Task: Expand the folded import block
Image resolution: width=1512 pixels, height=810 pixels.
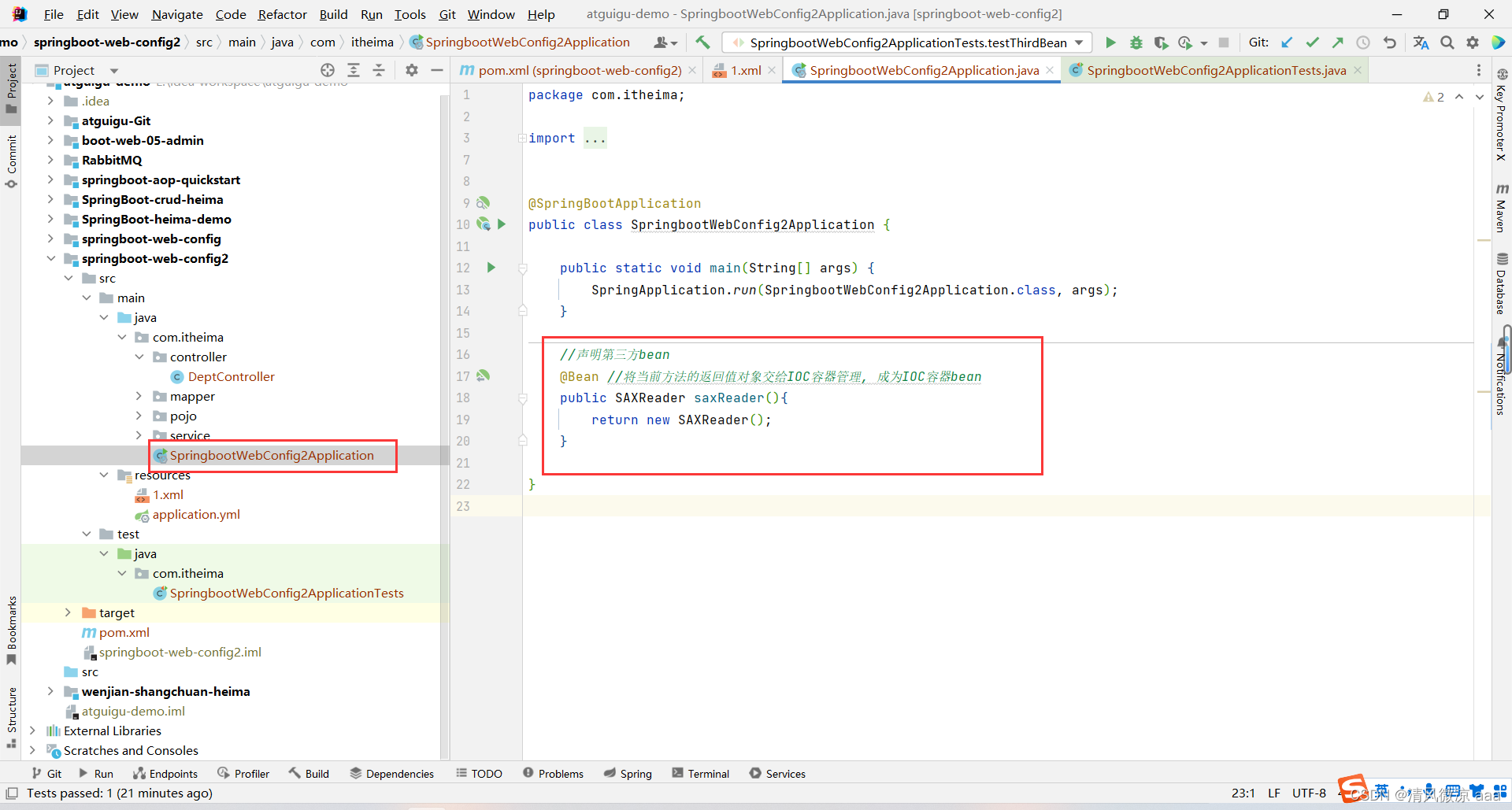Action: [522, 139]
